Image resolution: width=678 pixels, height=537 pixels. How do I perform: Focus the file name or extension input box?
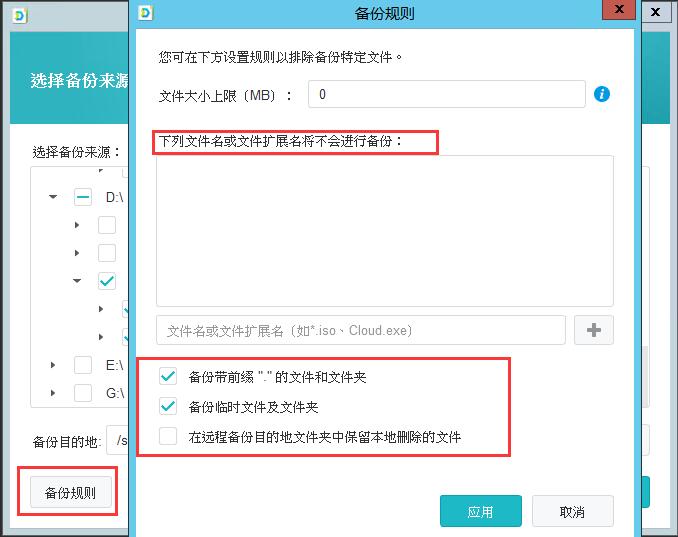360,330
